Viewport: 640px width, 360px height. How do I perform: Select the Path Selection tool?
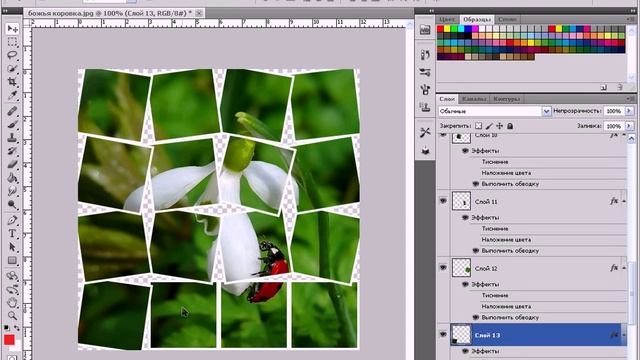[x=12, y=247]
